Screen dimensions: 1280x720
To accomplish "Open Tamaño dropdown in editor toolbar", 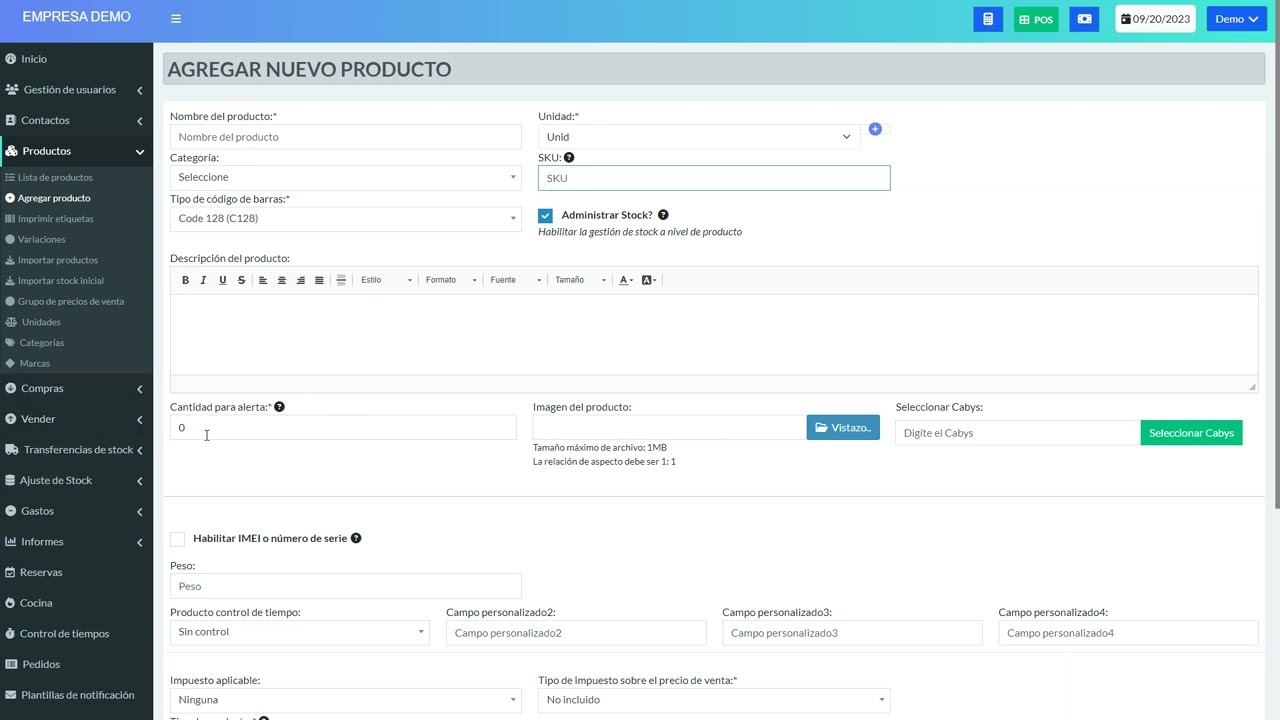I will pos(580,280).
